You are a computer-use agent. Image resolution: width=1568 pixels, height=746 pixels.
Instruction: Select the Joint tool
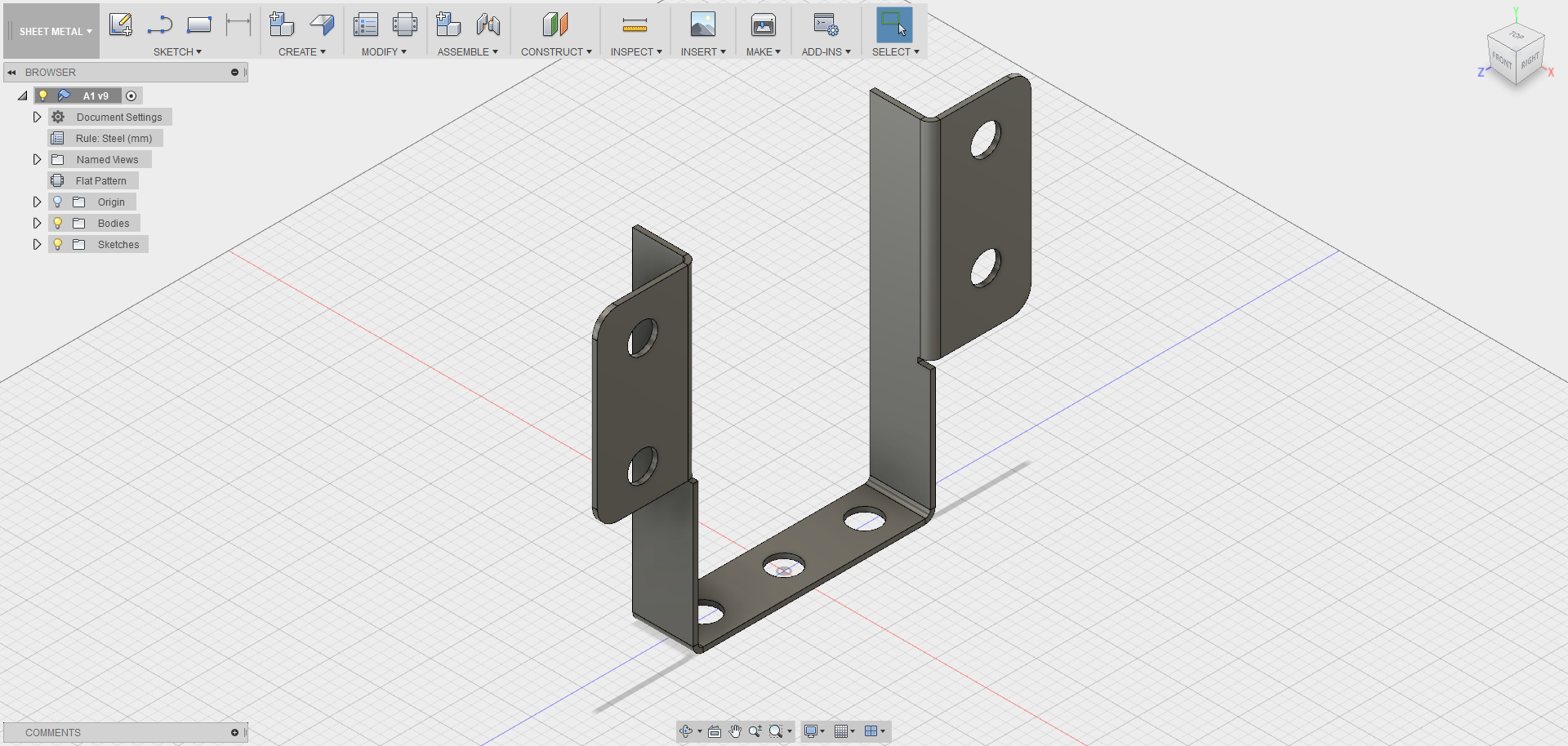coord(488,24)
